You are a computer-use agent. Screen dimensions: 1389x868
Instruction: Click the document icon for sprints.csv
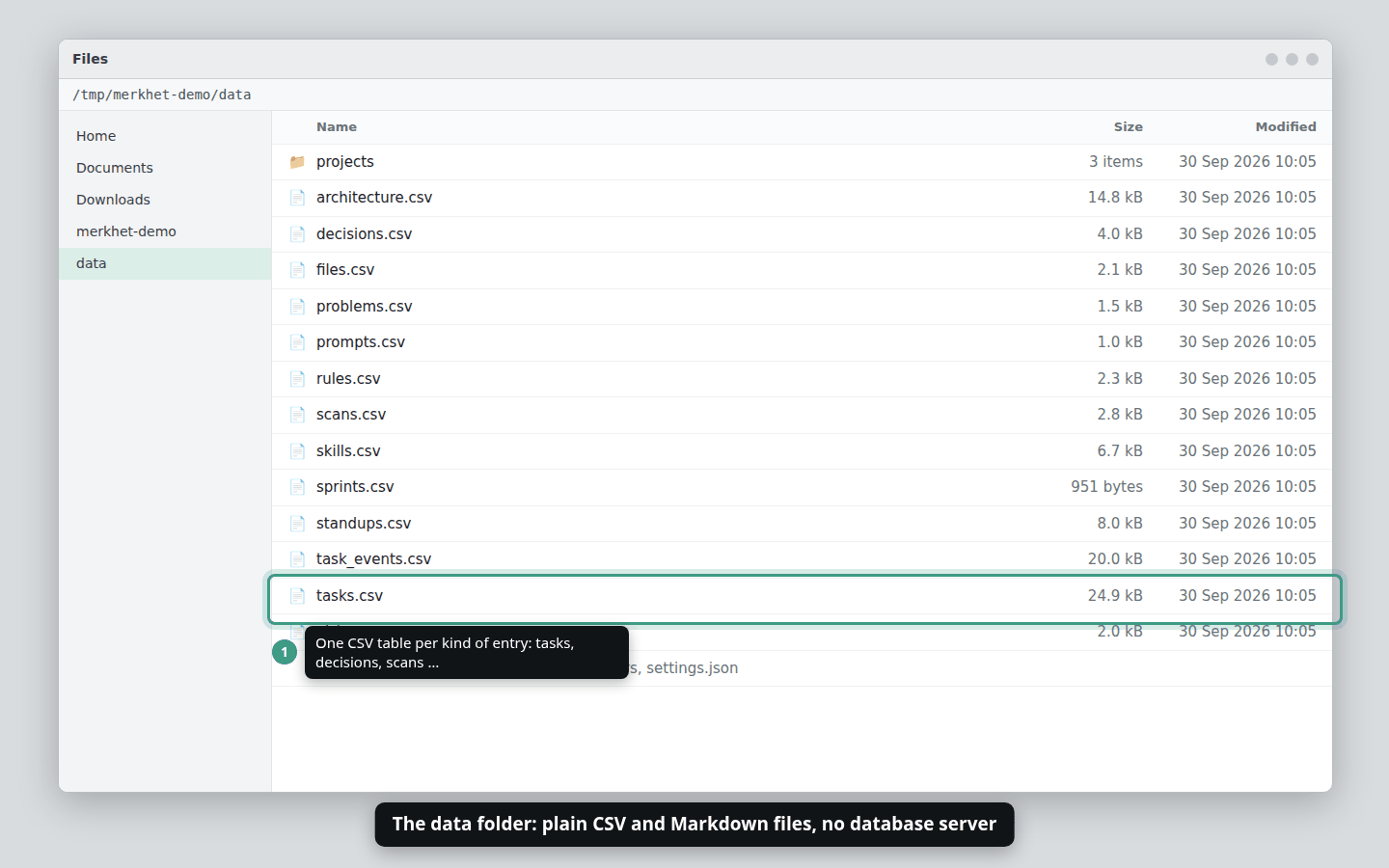[297, 487]
